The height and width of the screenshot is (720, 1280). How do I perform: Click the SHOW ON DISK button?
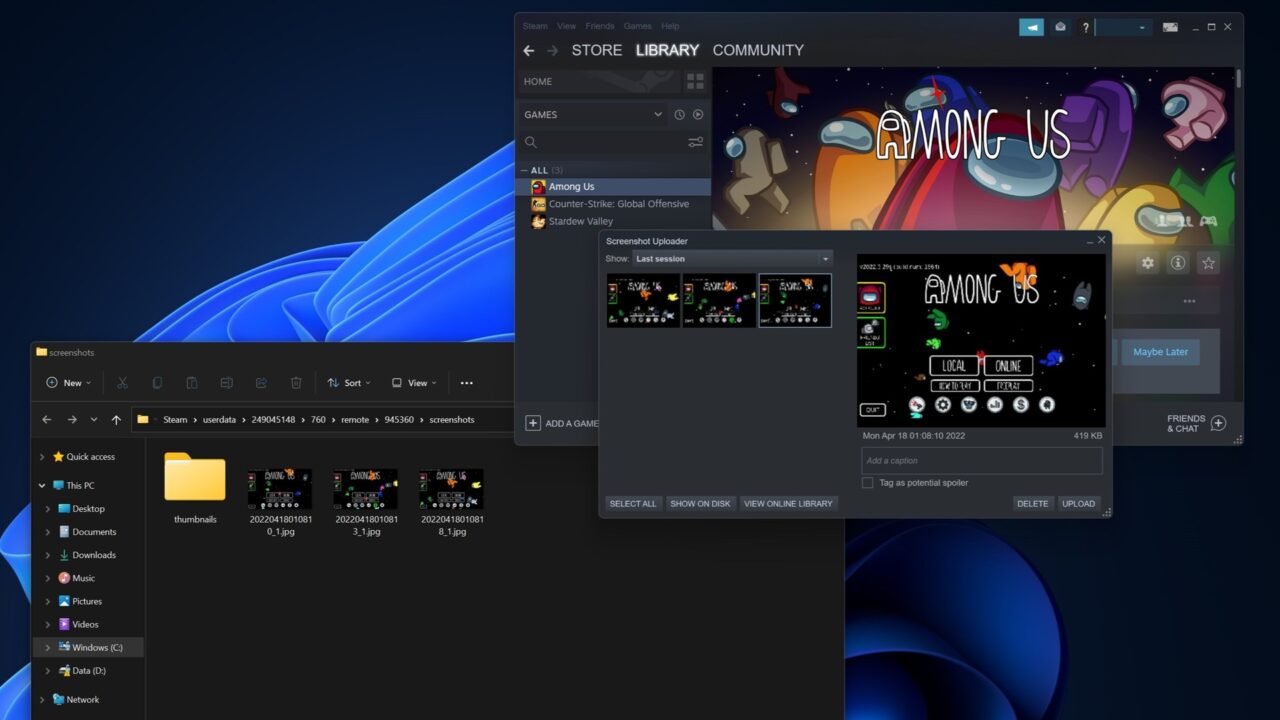[x=700, y=504]
